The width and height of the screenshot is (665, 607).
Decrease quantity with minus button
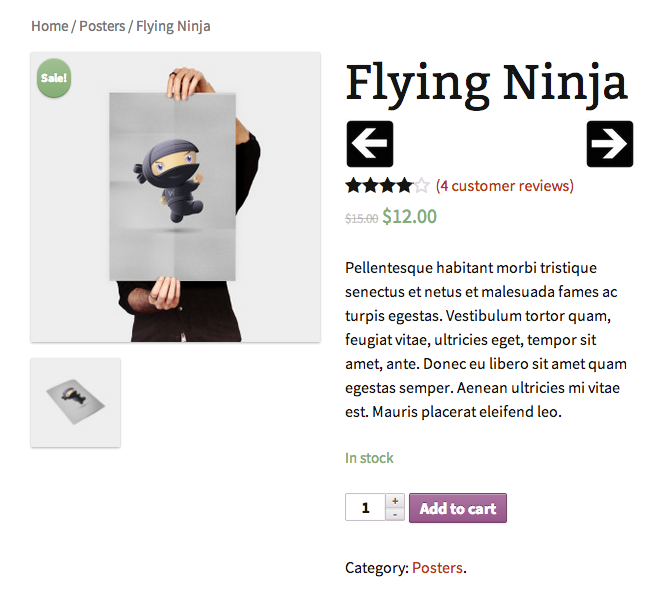point(395,514)
